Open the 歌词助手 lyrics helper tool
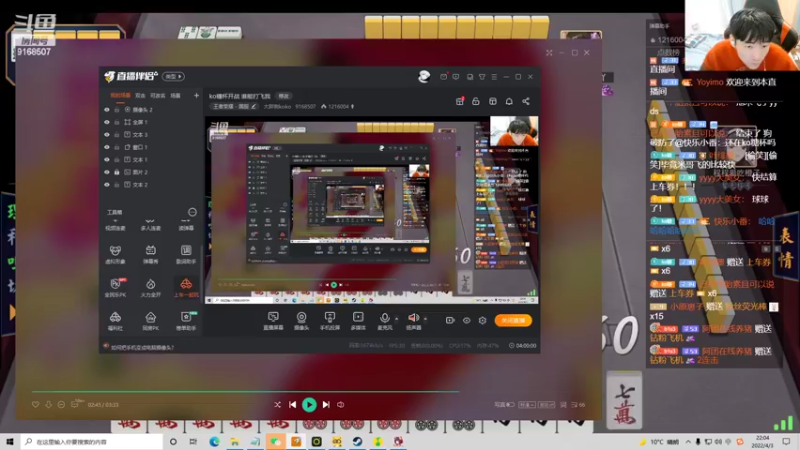 (x=186, y=255)
